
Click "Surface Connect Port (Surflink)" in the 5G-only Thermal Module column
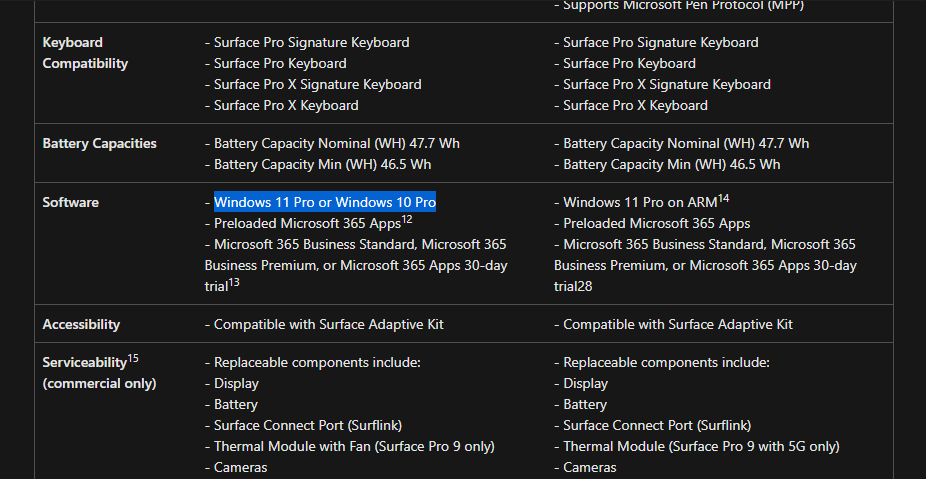point(657,425)
